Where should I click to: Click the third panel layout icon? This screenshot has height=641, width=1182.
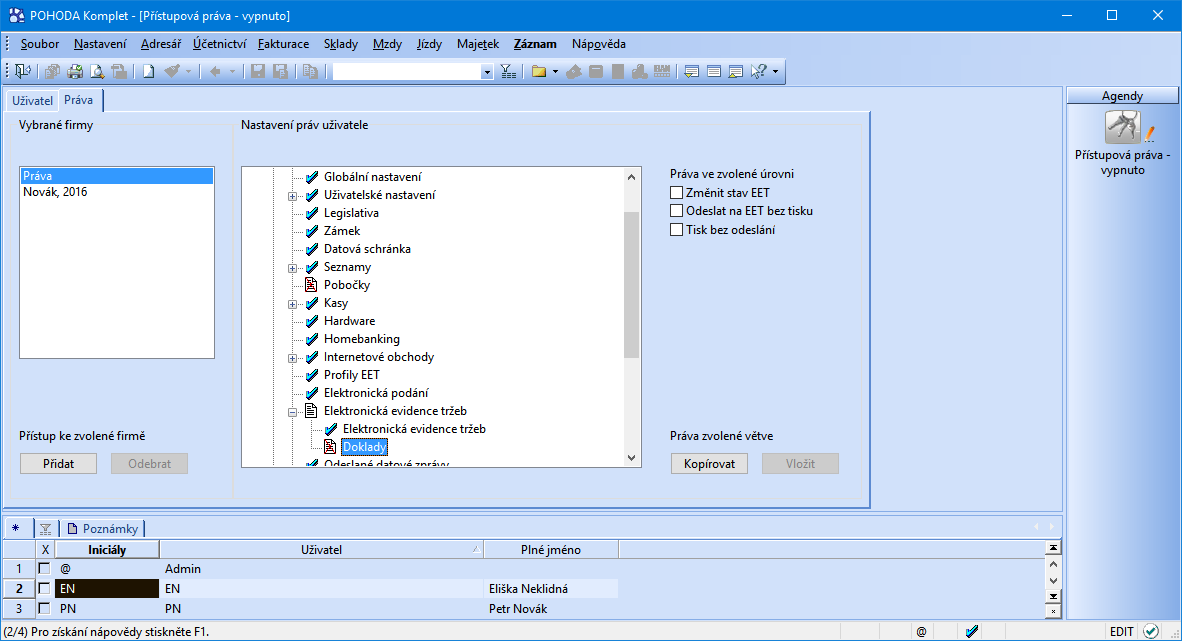[x=736, y=72]
